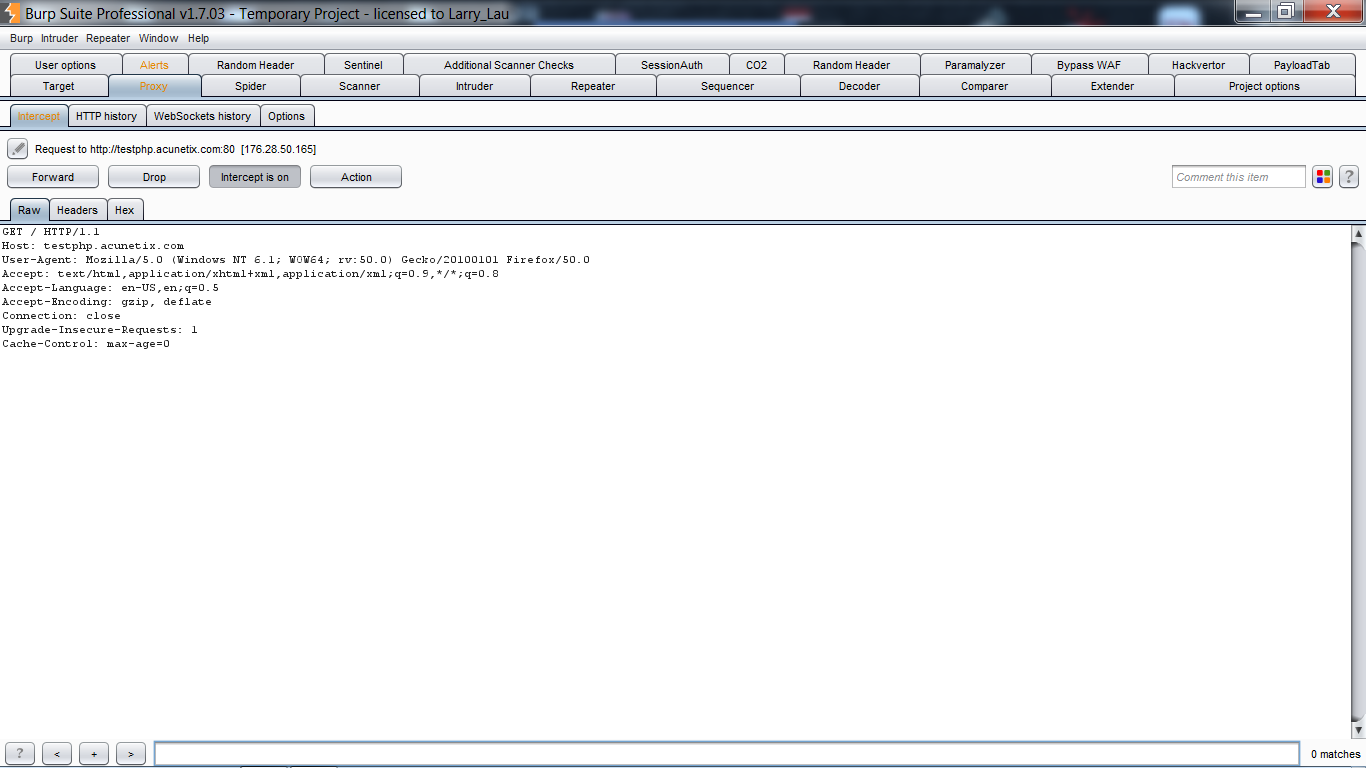Click the vertical scrollbar track of the request editor
Screen dimensions: 1366x768
pyautogui.click(x=1358, y=482)
